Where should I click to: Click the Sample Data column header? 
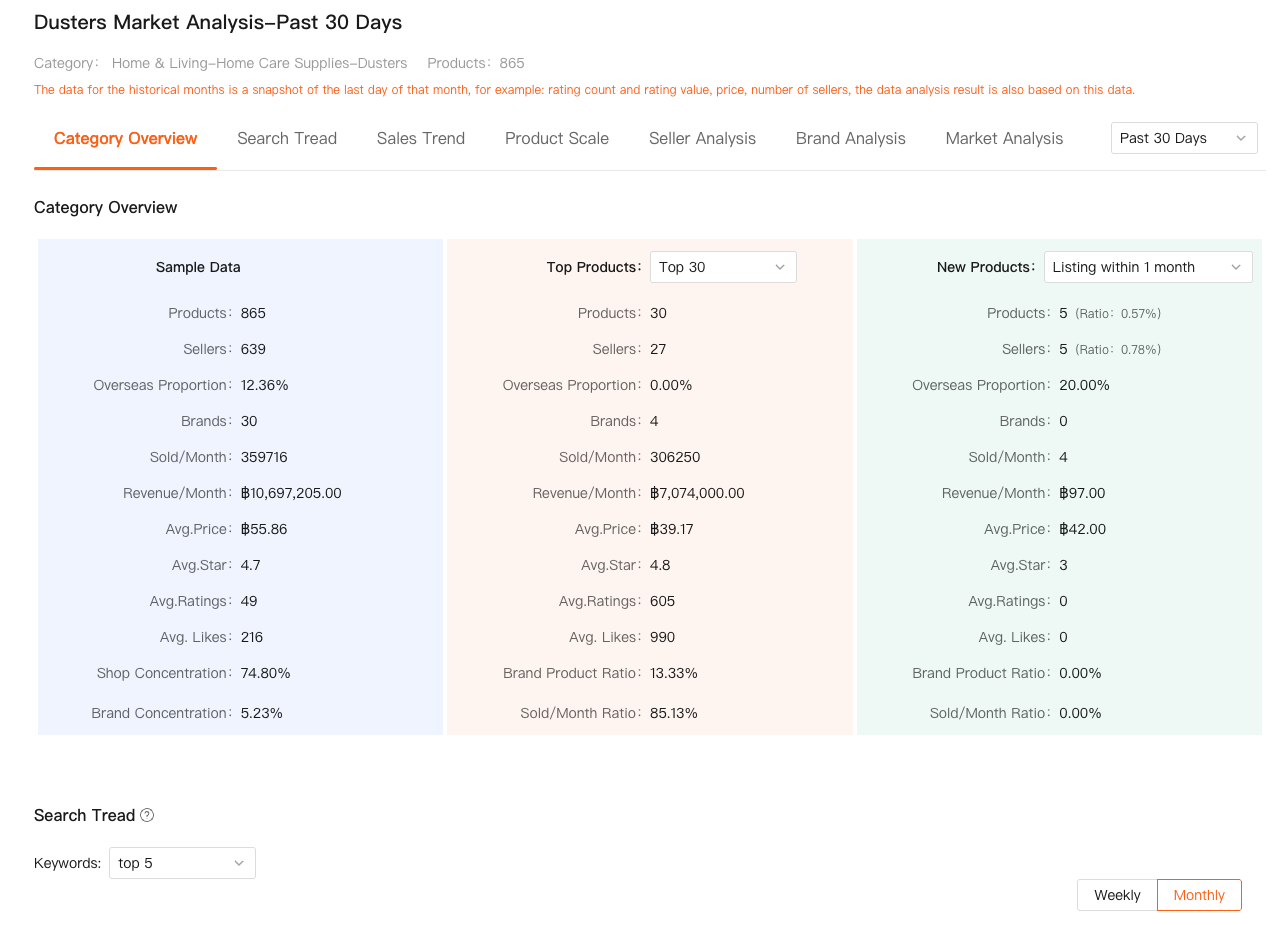tap(198, 267)
